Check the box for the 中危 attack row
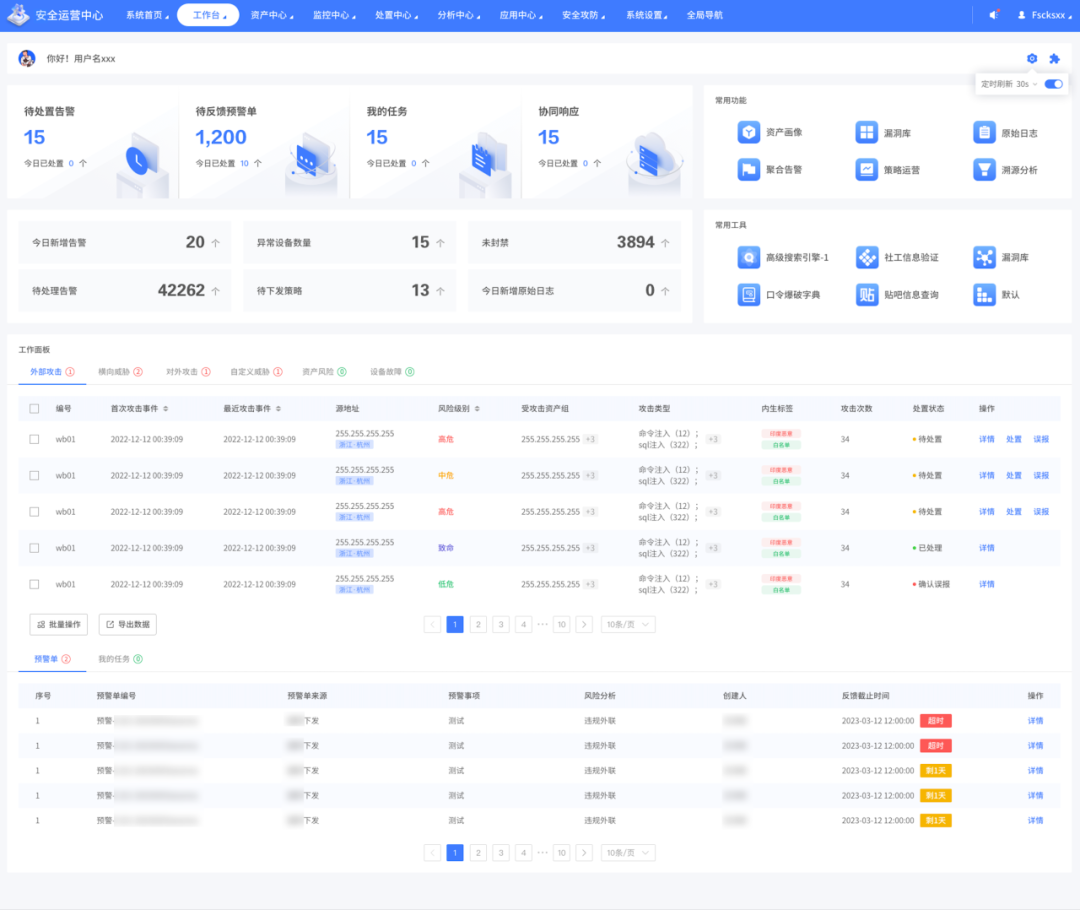 (x=34, y=475)
